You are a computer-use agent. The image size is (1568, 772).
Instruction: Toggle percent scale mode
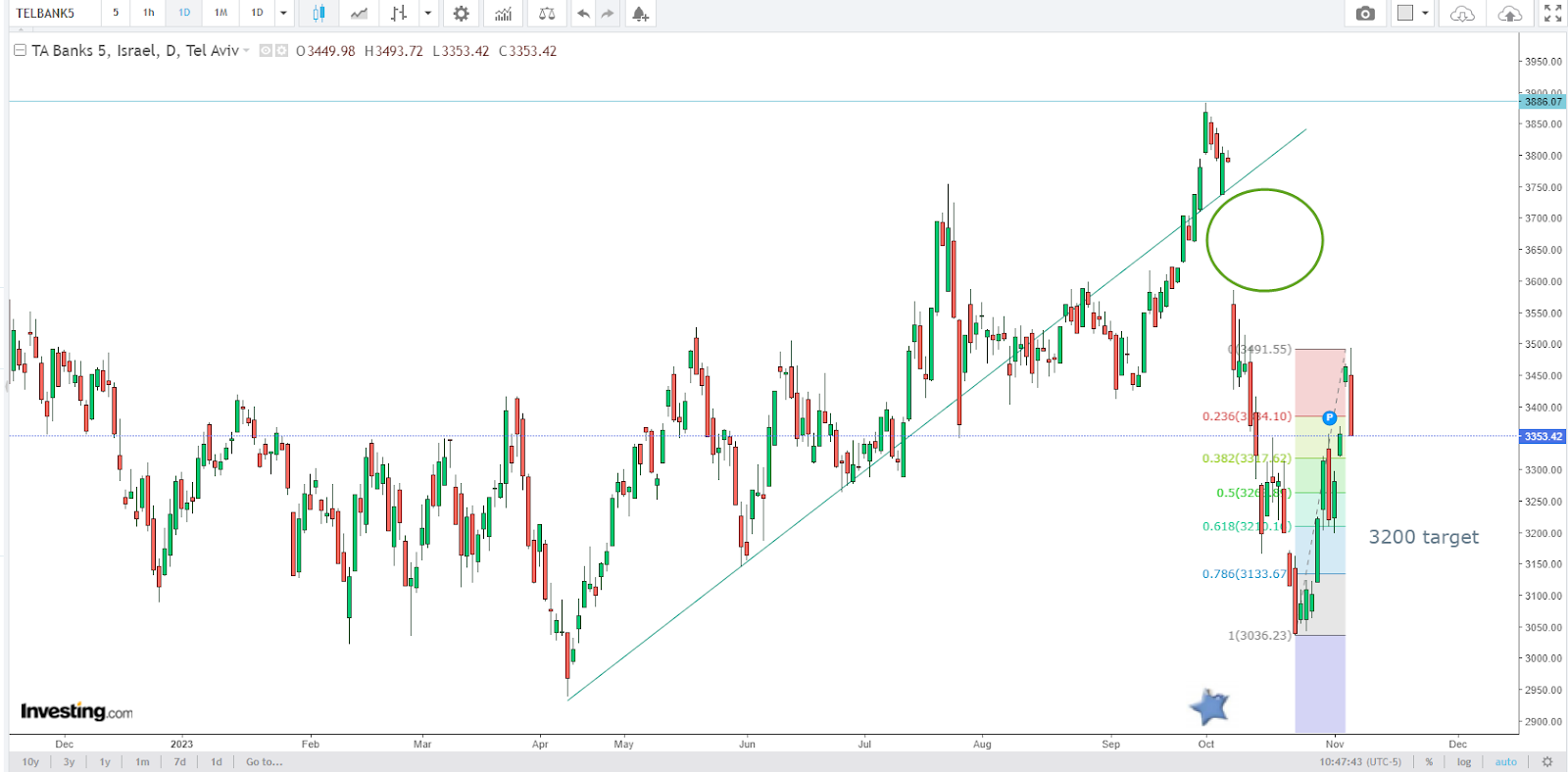pyautogui.click(x=1430, y=761)
